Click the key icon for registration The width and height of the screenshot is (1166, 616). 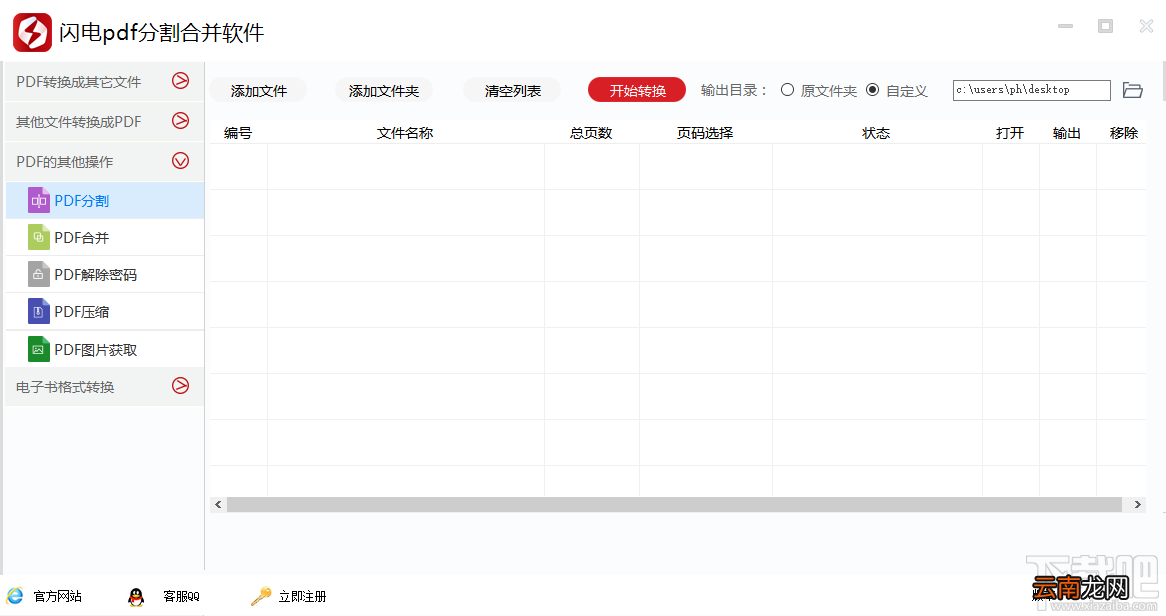tap(260, 596)
